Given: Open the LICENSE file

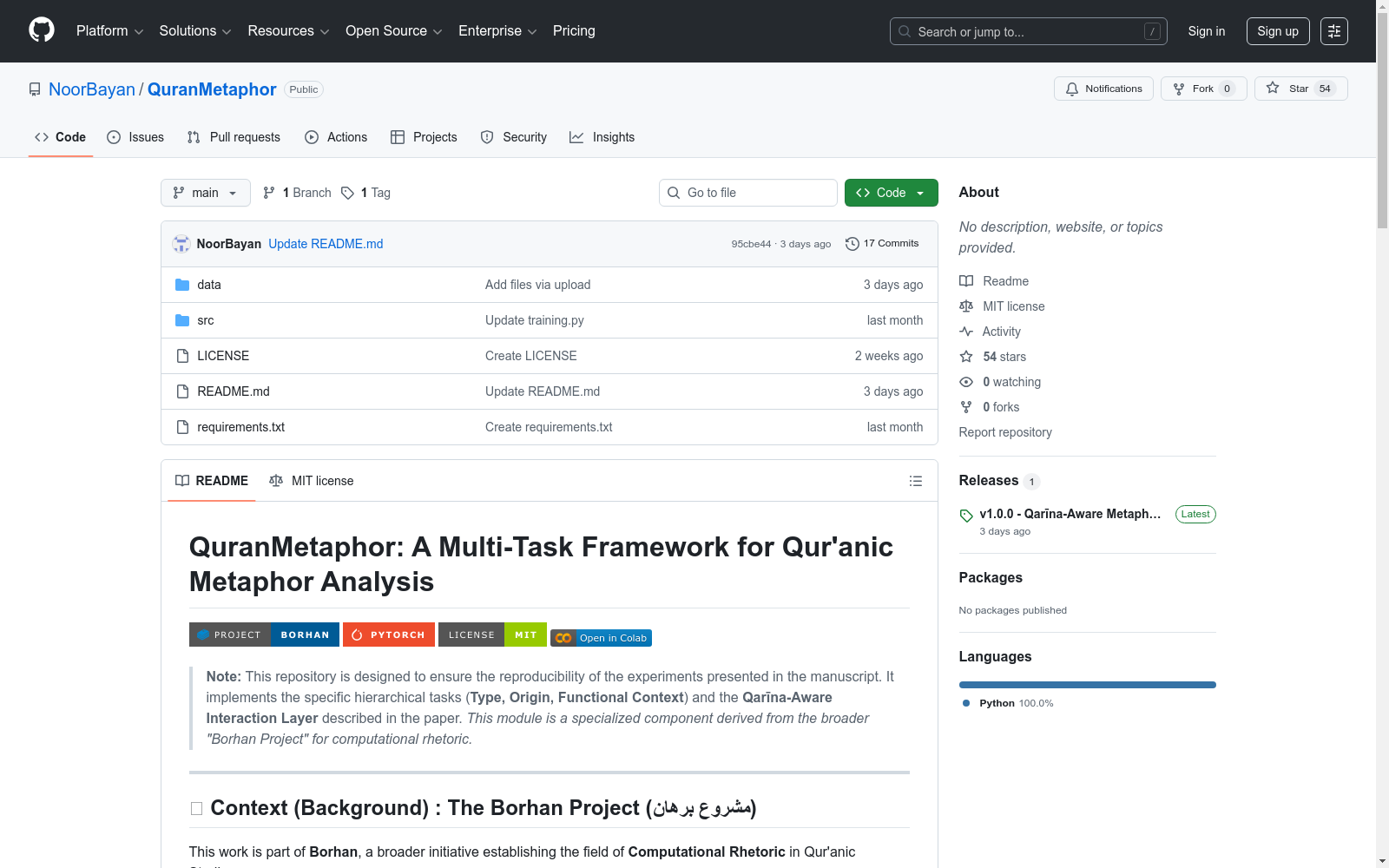Looking at the screenshot, I should pos(223,356).
